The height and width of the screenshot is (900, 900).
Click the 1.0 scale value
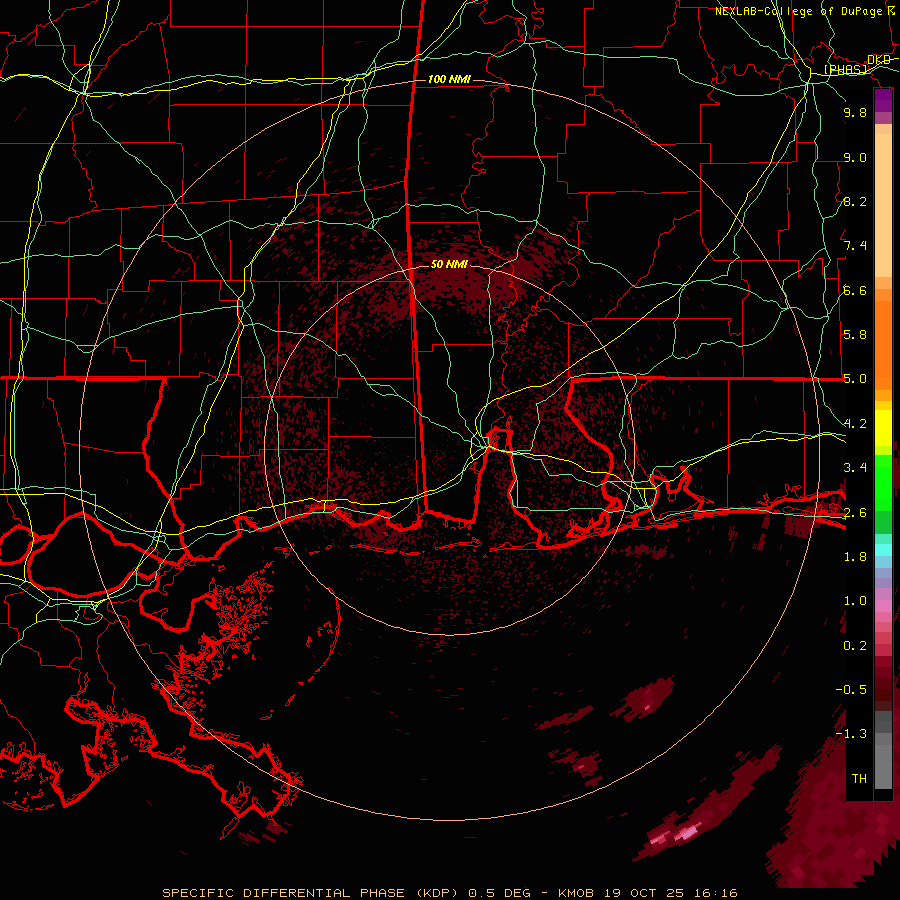855,601
